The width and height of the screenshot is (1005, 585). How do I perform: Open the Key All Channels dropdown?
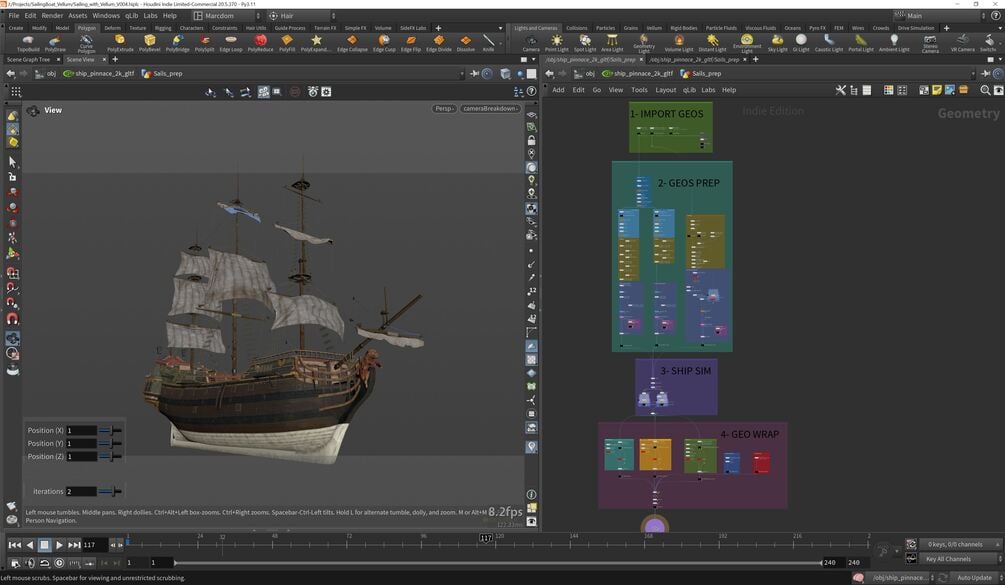click(959, 559)
